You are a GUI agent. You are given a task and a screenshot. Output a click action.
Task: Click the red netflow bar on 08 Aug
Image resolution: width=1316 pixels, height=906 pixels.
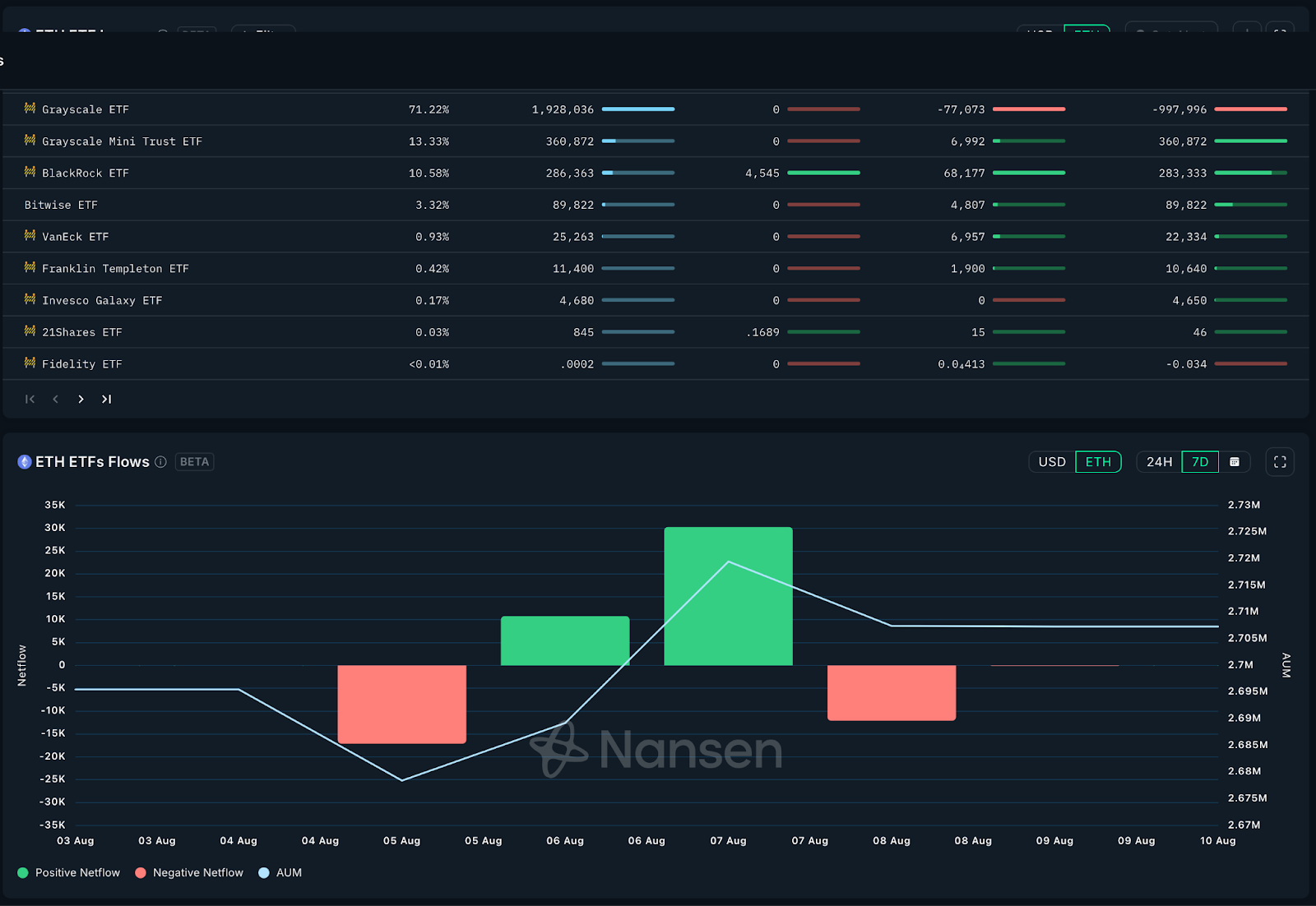(892, 693)
